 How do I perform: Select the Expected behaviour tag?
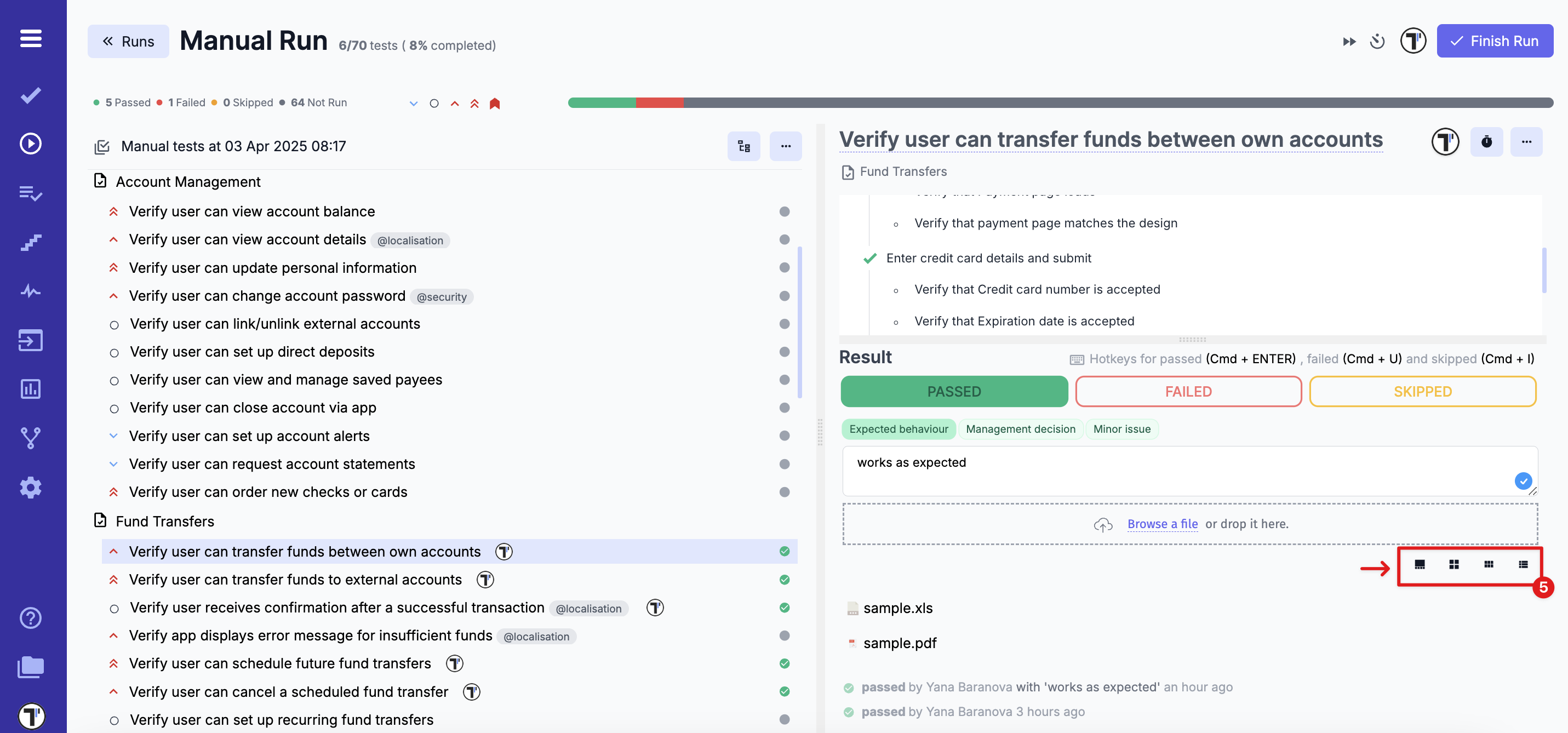[x=898, y=428]
